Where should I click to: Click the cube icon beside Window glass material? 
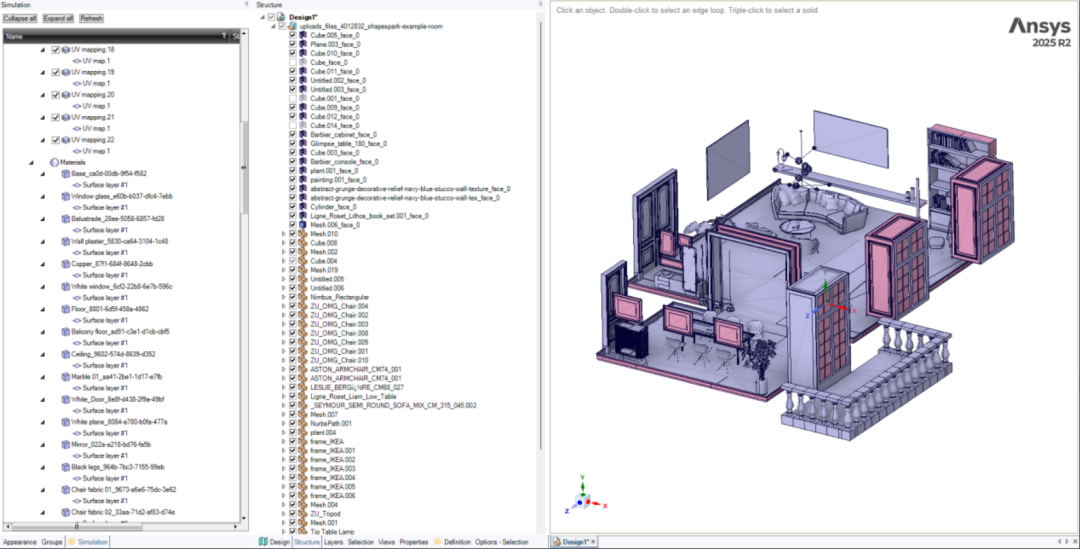pos(66,196)
